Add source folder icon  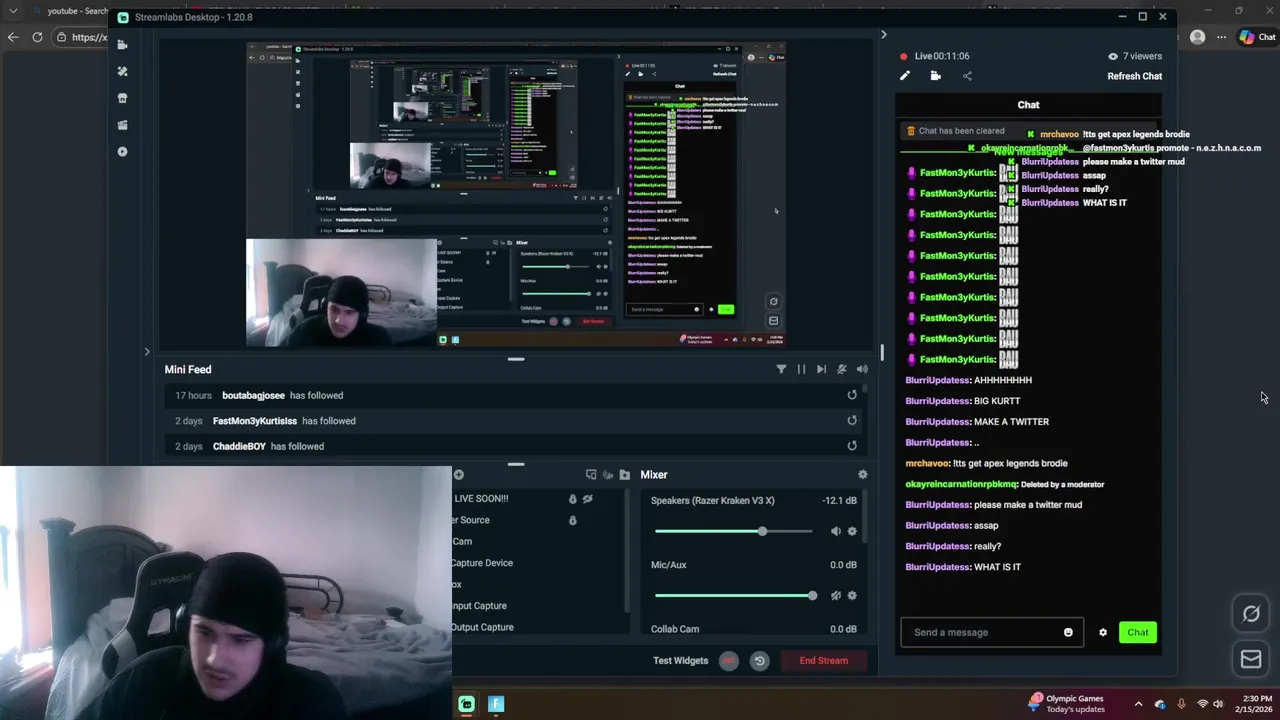pos(625,475)
